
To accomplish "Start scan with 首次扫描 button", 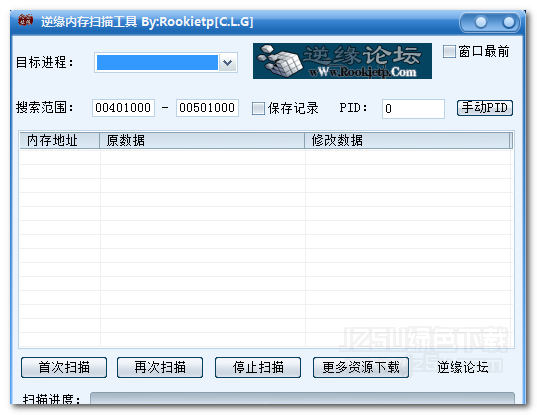I will pyautogui.click(x=64, y=367).
